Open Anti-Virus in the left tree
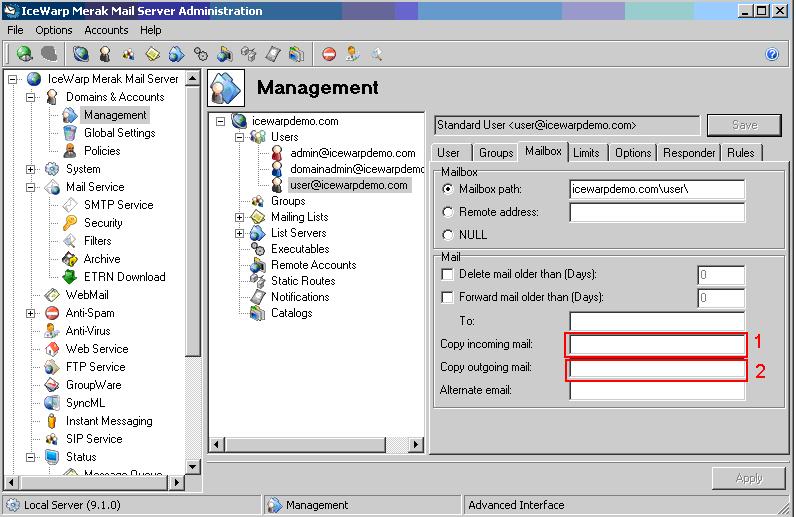The width and height of the screenshot is (796, 517). pos(88,331)
